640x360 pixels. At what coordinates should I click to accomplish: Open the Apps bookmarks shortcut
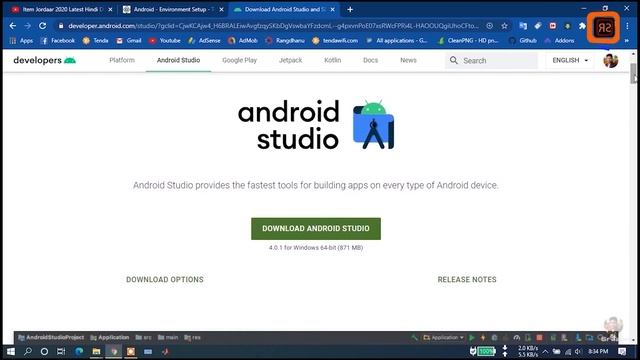pyautogui.click(x=21, y=40)
